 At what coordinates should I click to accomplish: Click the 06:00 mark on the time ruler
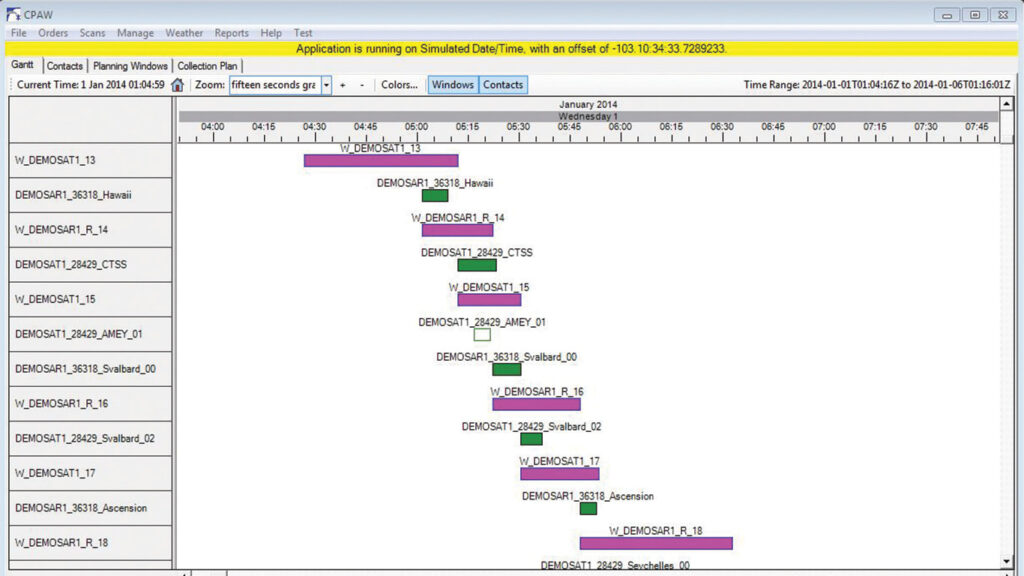click(x=620, y=127)
